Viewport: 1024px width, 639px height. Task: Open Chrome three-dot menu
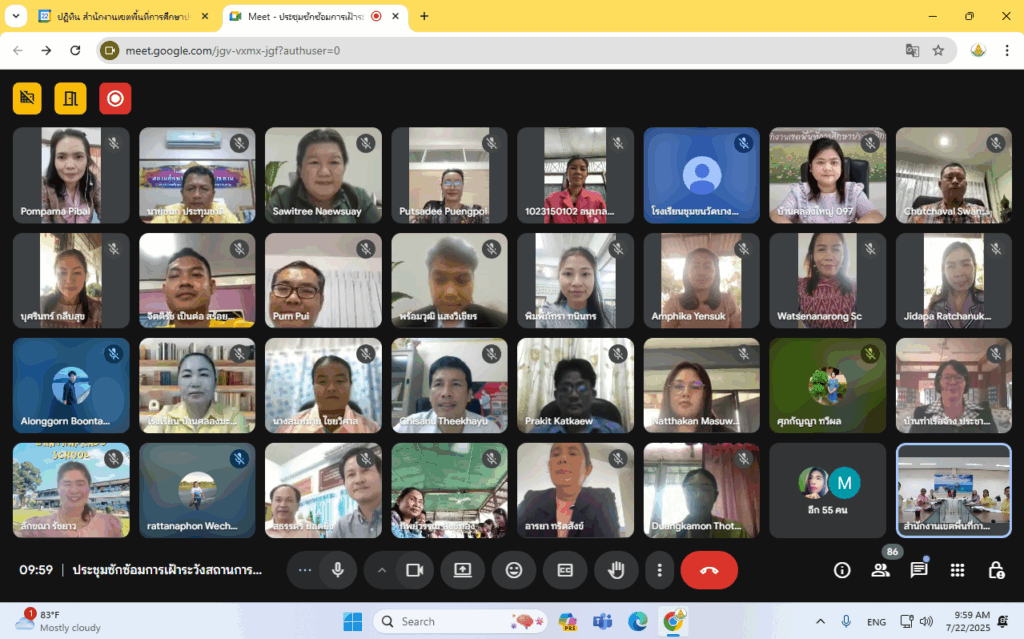(x=1007, y=50)
